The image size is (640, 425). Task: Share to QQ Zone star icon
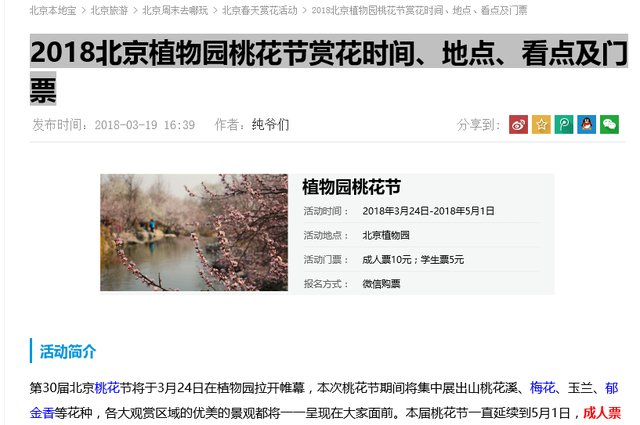(541, 125)
